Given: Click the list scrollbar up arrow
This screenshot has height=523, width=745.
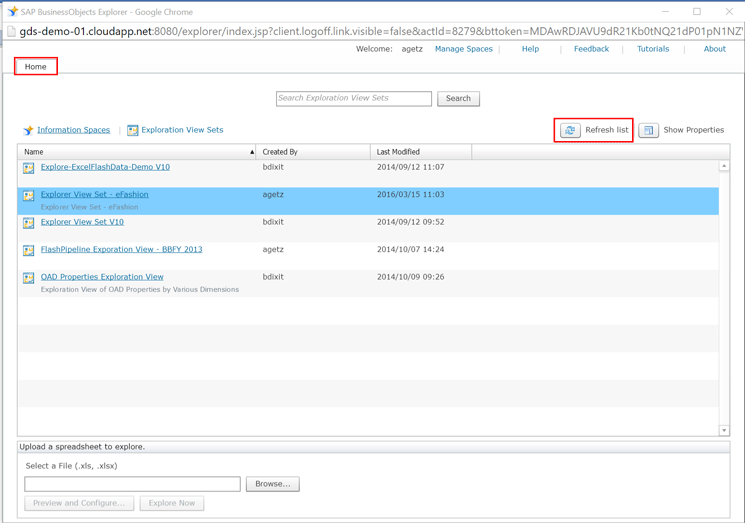Looking at the screenshot, I should pos(724,166).
